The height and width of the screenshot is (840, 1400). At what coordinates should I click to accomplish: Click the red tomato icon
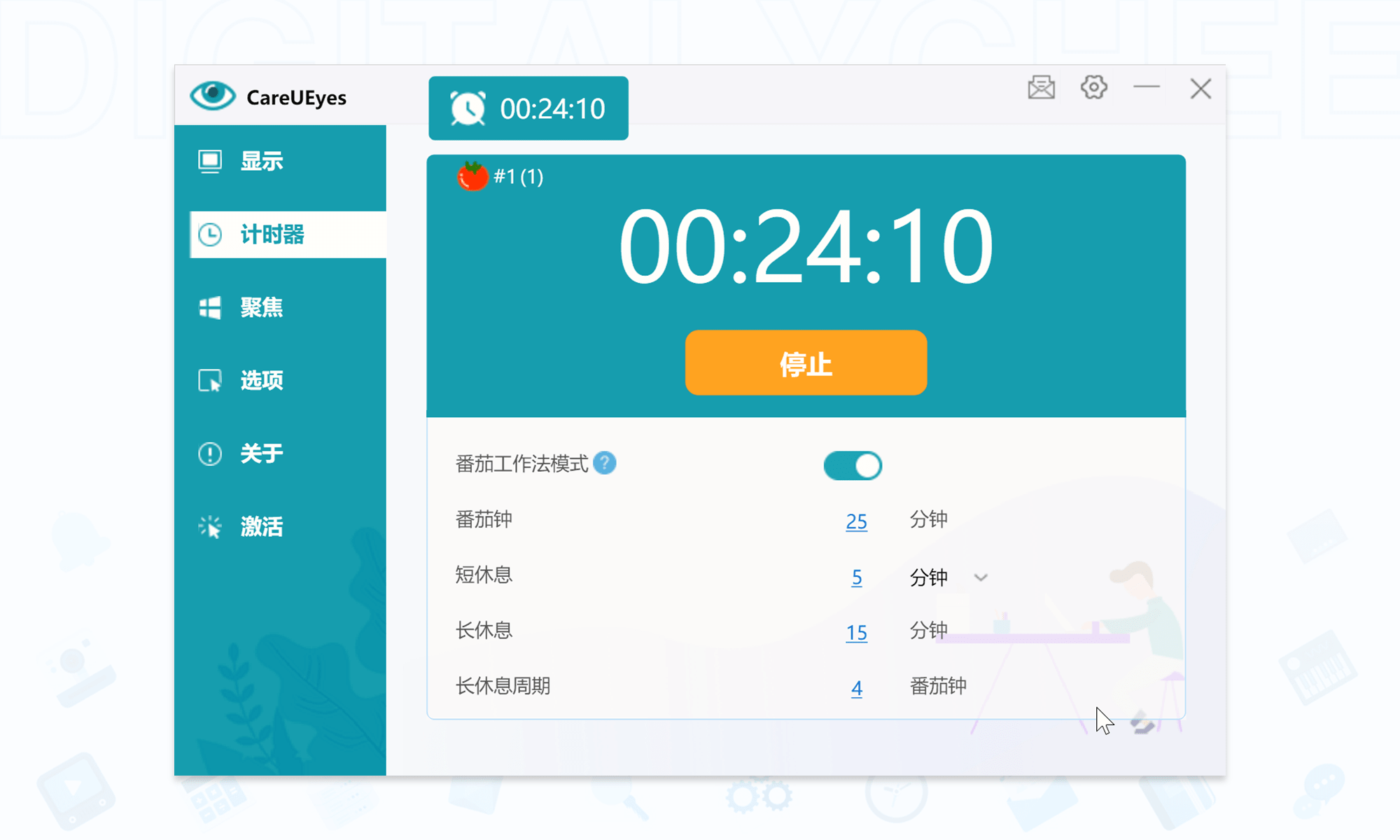pyautogui.click(x=472, y=176)
